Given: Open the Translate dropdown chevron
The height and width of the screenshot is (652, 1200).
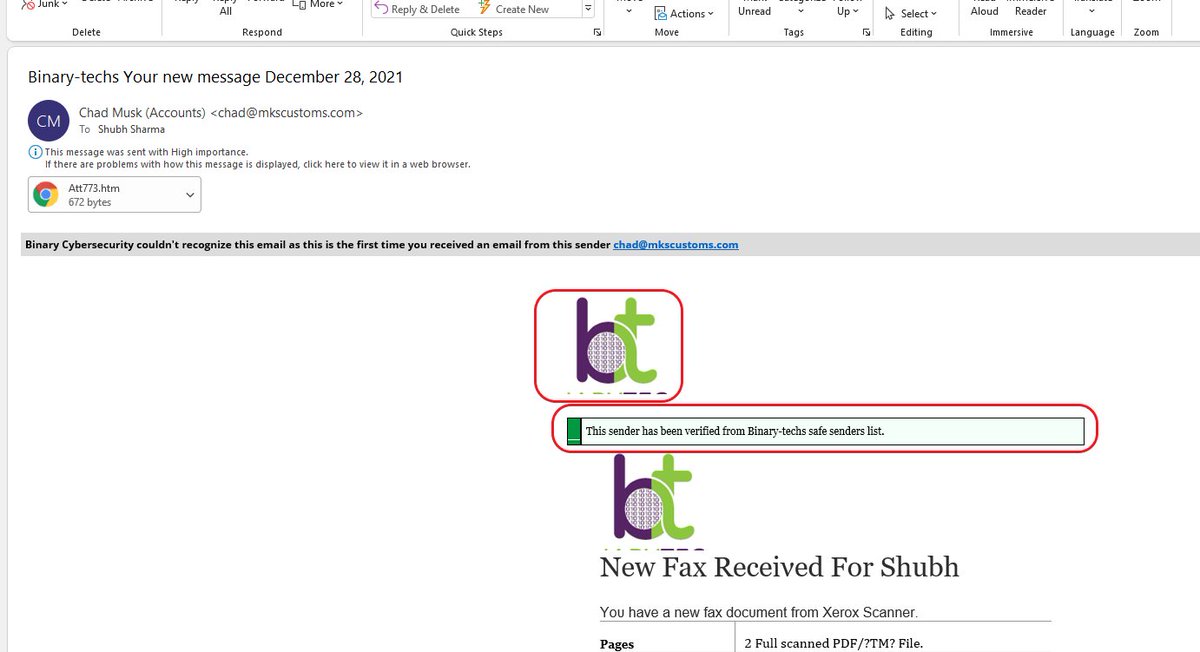Looking at the screenshot, I should pyautogui.click(x=1092, y=12).
